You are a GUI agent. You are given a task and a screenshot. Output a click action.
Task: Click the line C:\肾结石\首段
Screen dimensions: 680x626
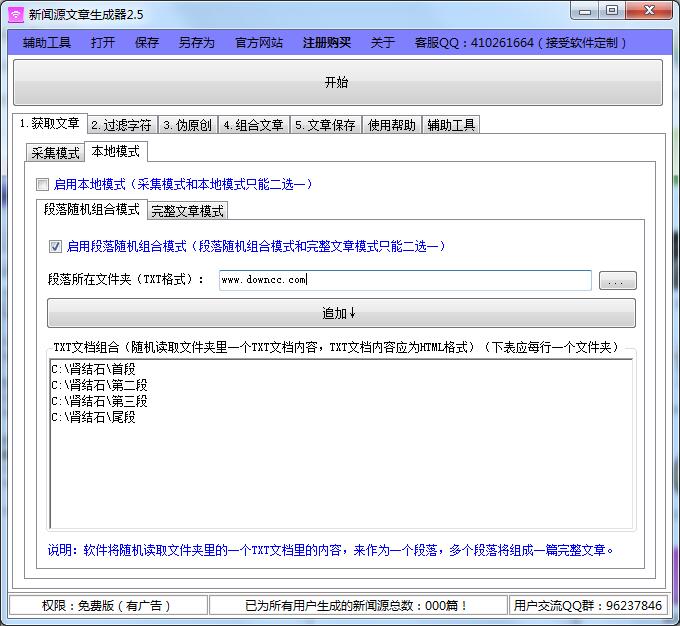point(93,369)
